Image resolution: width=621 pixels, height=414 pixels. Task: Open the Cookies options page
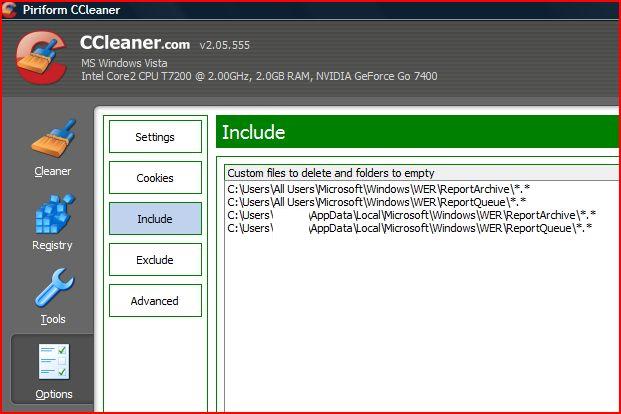tap(155, 178)
